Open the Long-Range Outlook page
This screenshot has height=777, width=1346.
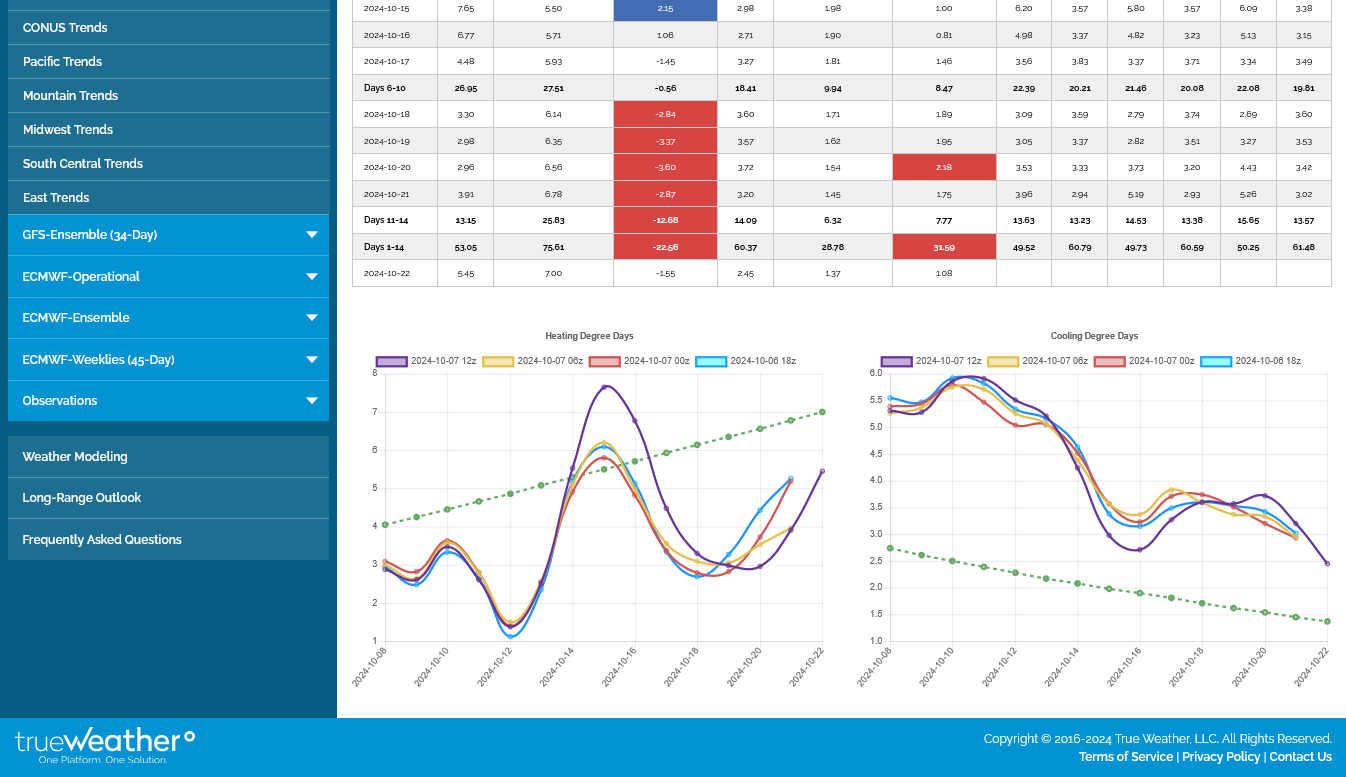(x=82, y=498)
